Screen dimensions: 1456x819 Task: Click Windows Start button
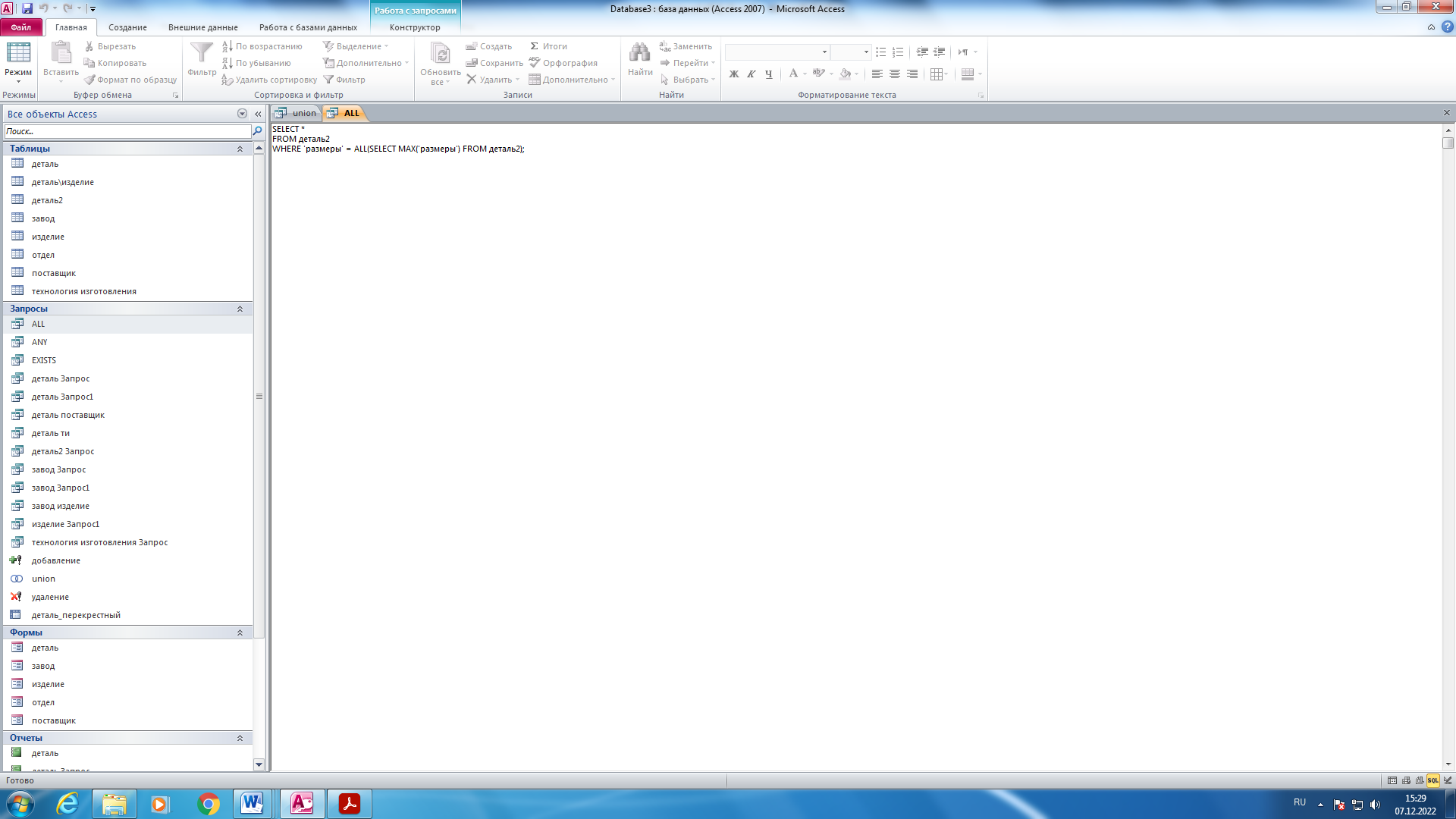(x=20, y=804)
